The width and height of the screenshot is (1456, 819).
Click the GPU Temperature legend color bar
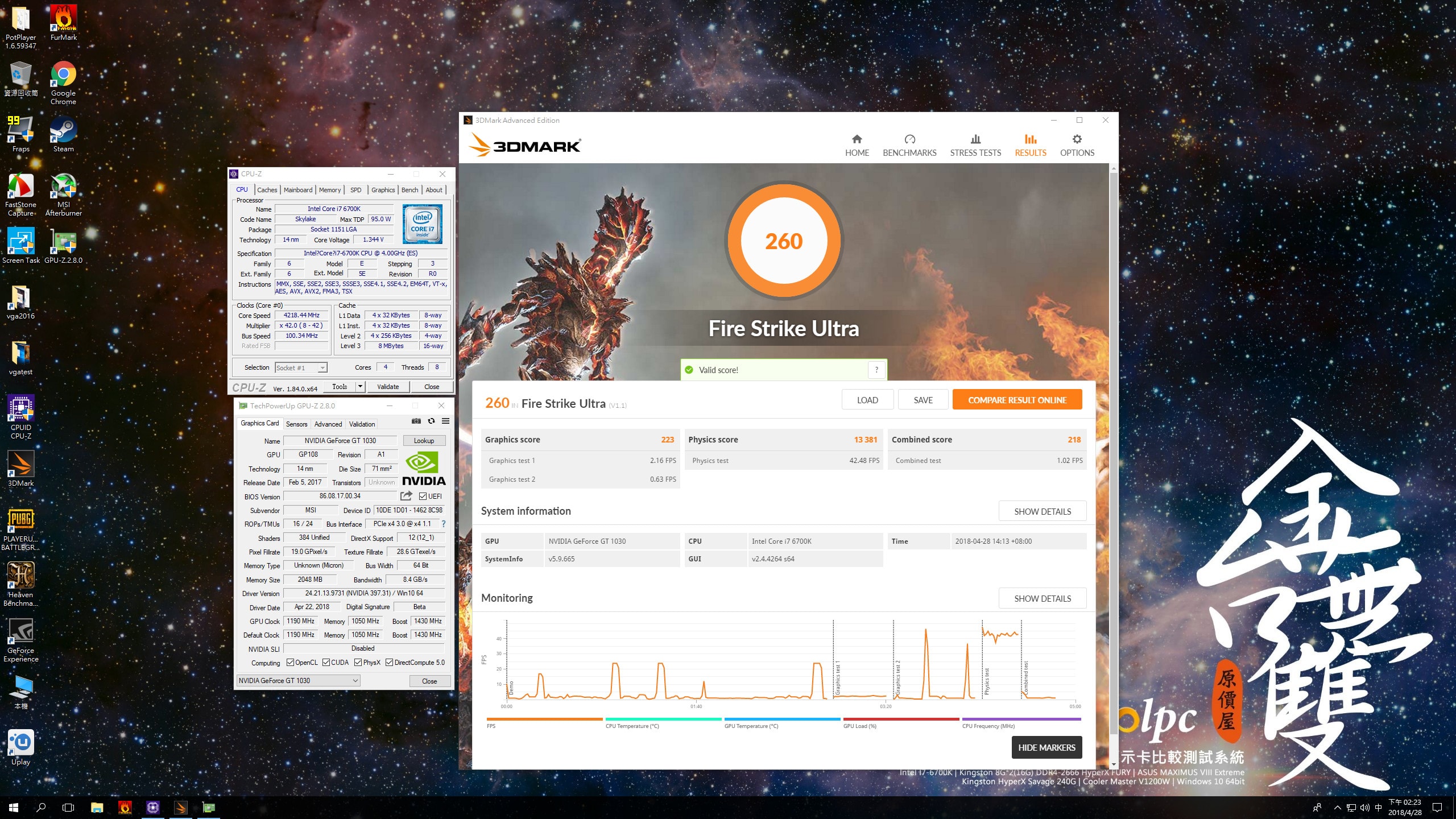coord(782,719)
